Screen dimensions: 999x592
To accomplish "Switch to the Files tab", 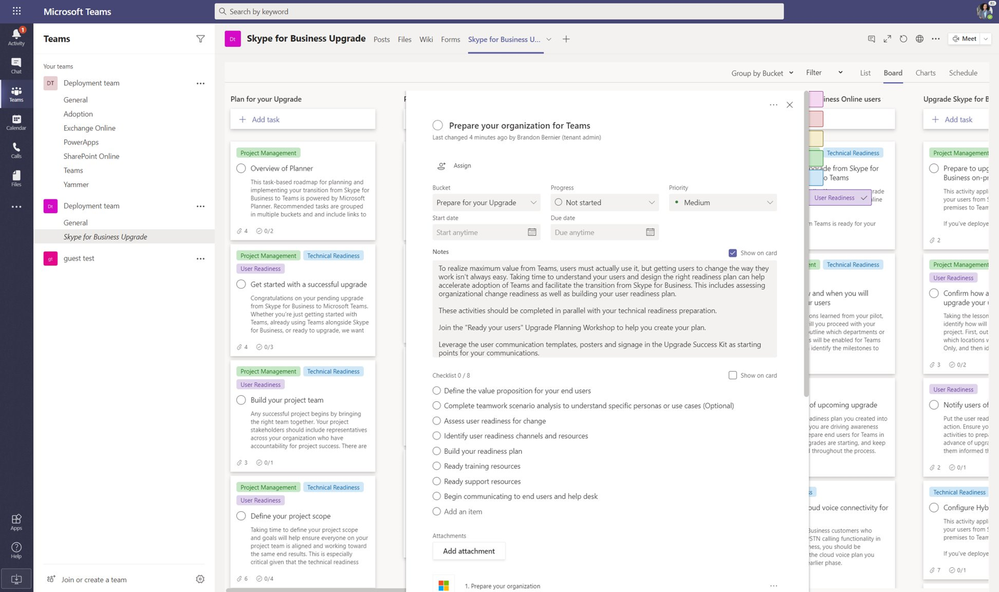I will (x=405, y=40).
